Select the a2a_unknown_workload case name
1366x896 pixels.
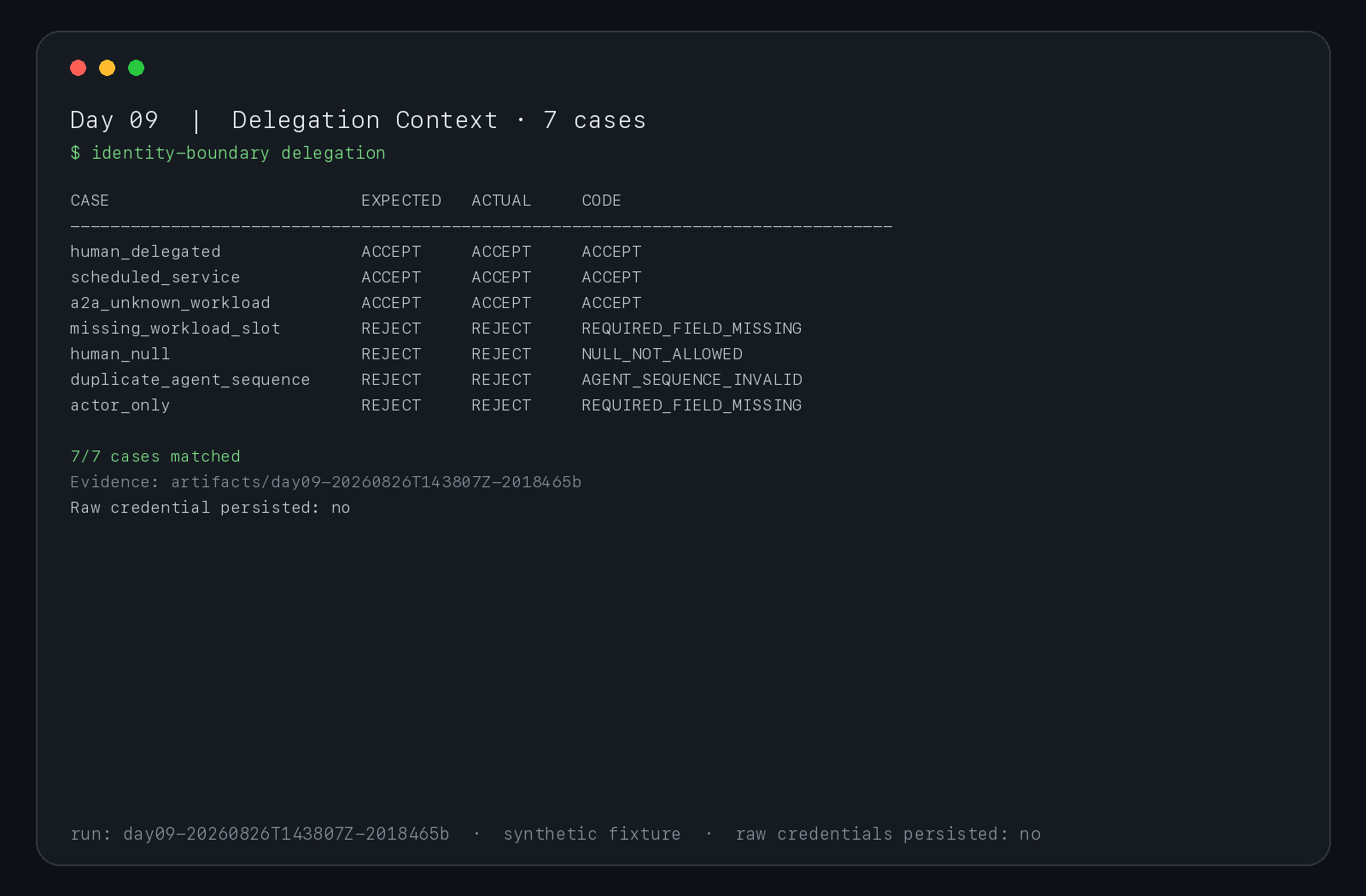coord(170,303)
